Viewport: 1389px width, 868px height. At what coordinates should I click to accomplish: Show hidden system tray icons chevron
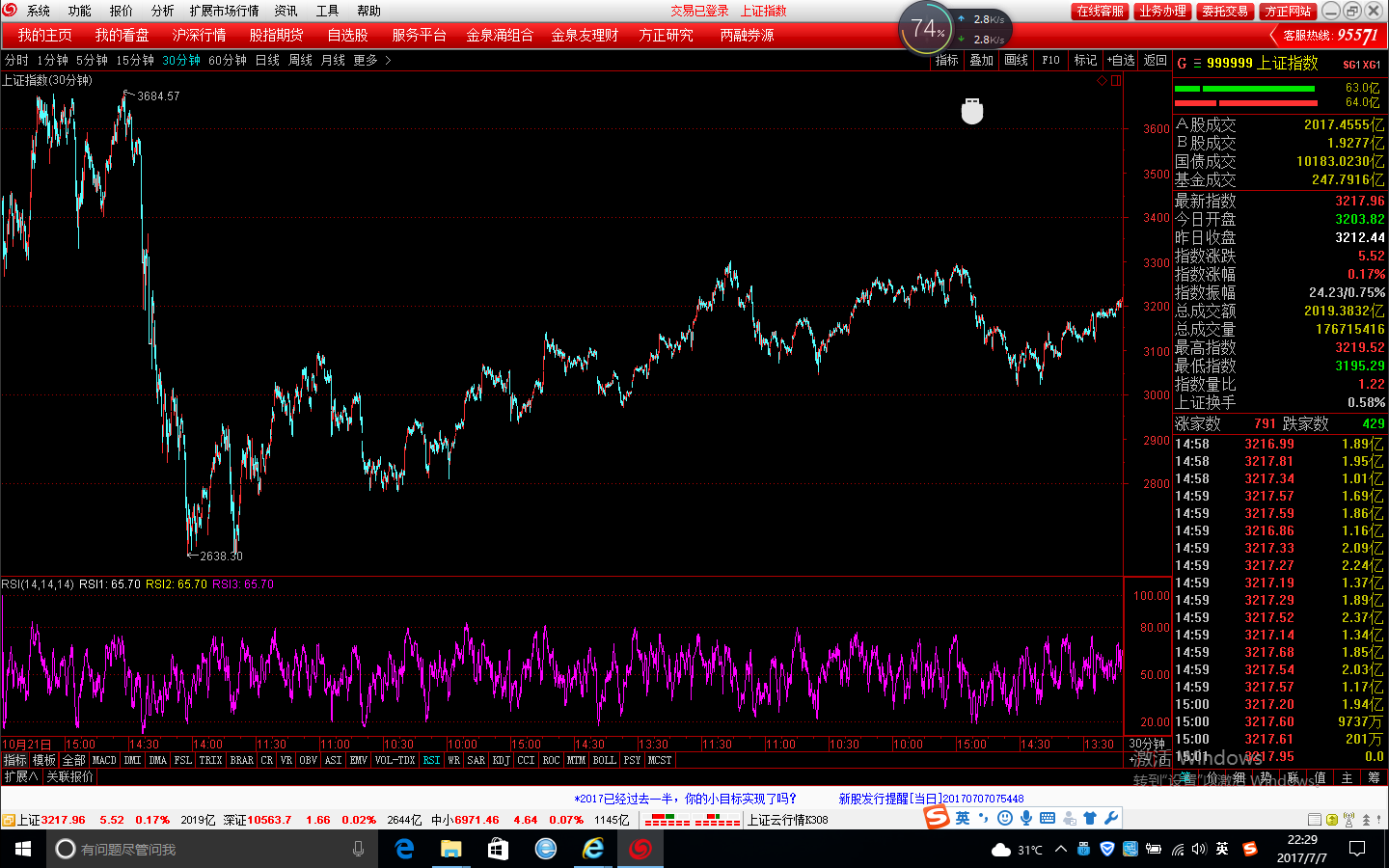(1061, 849)
